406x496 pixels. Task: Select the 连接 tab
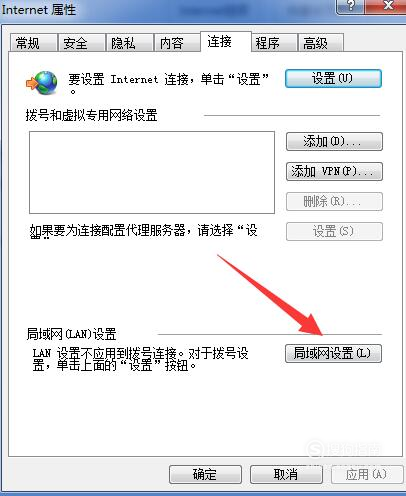point(226,42)
